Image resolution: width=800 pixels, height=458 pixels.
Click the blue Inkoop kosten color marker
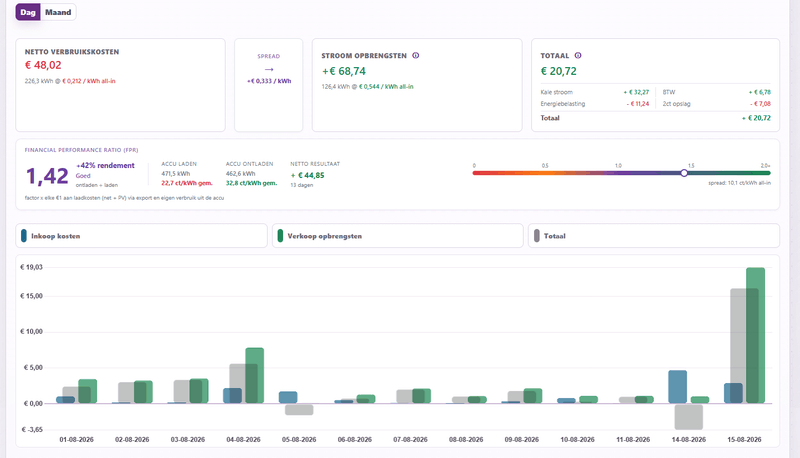click(x=23, y=236)
